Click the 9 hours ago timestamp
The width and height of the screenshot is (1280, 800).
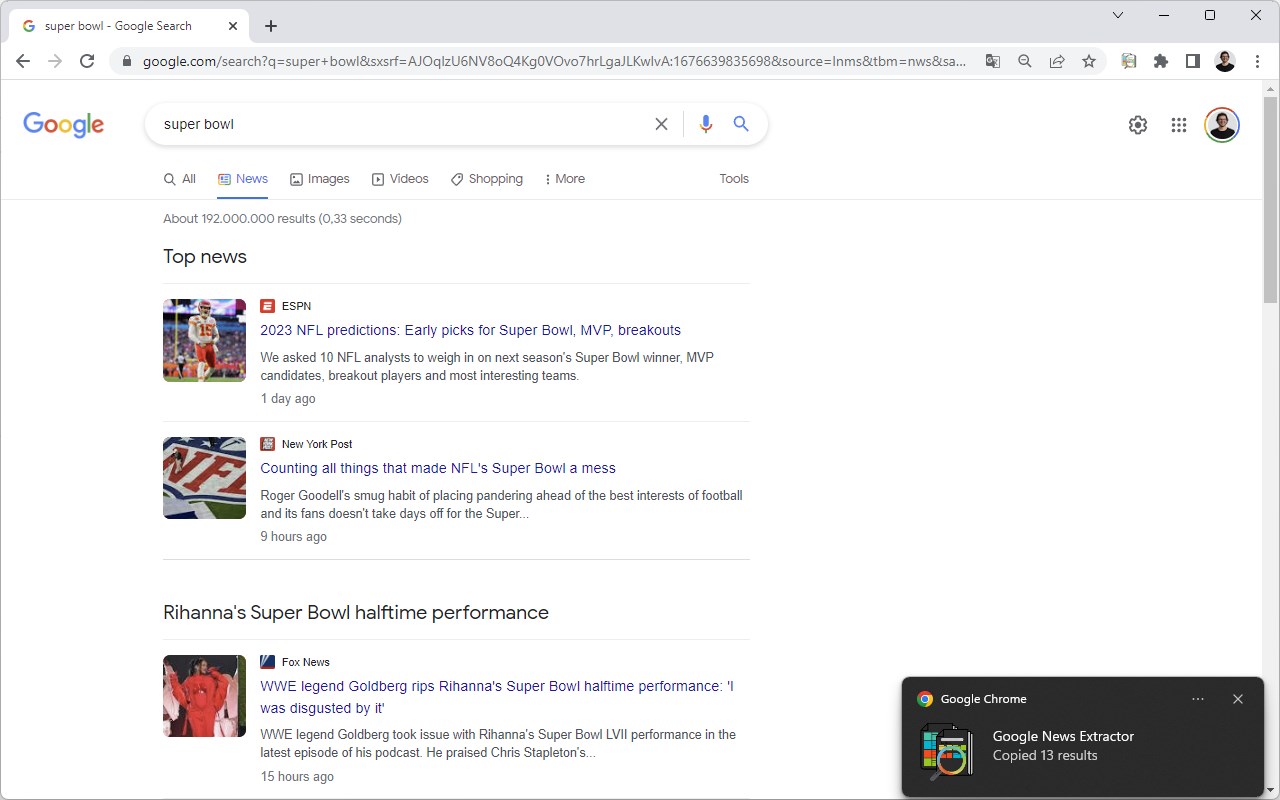pyautogui.click(x=294, y=537)
